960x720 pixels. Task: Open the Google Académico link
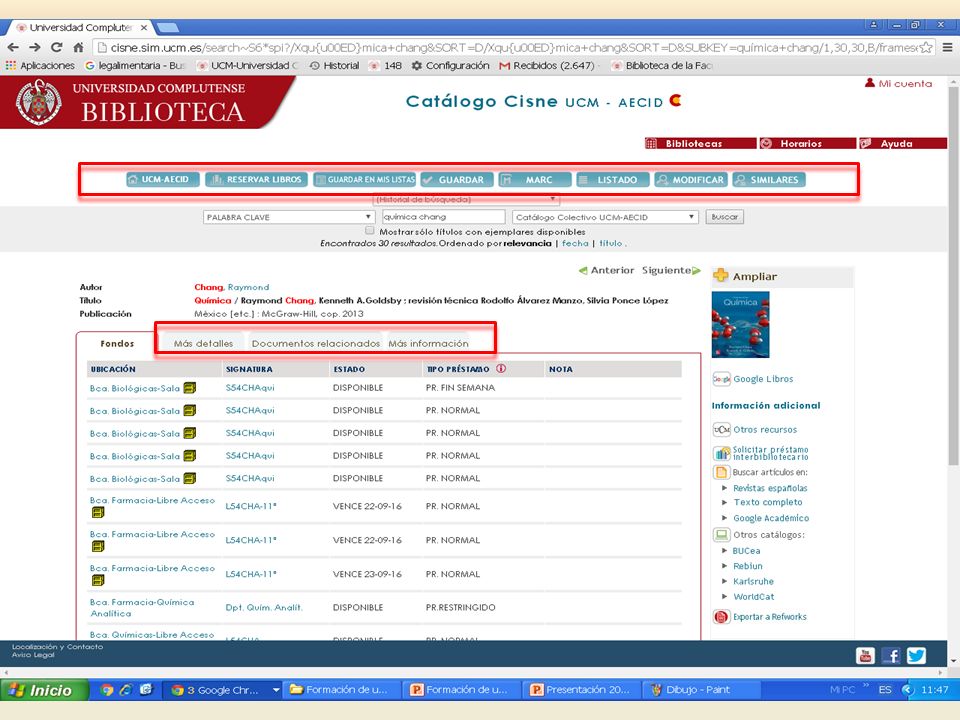pyautogui.click(x=771, y=518)
